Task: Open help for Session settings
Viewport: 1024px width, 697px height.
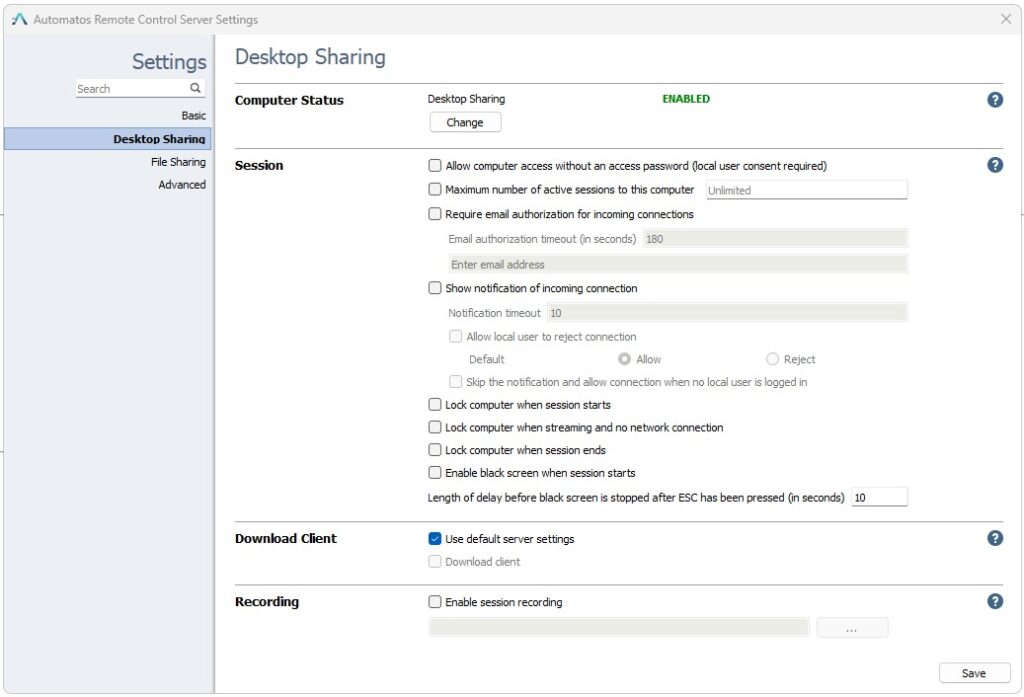Action: click(995, 164)
